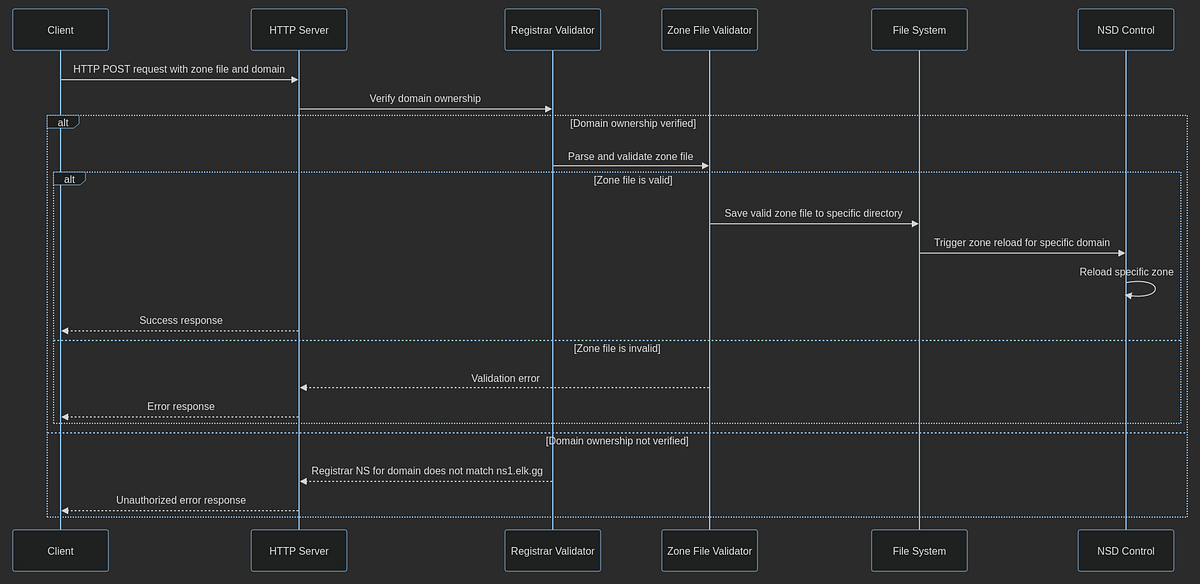Click the bottom Client participant box

(60, 550)
